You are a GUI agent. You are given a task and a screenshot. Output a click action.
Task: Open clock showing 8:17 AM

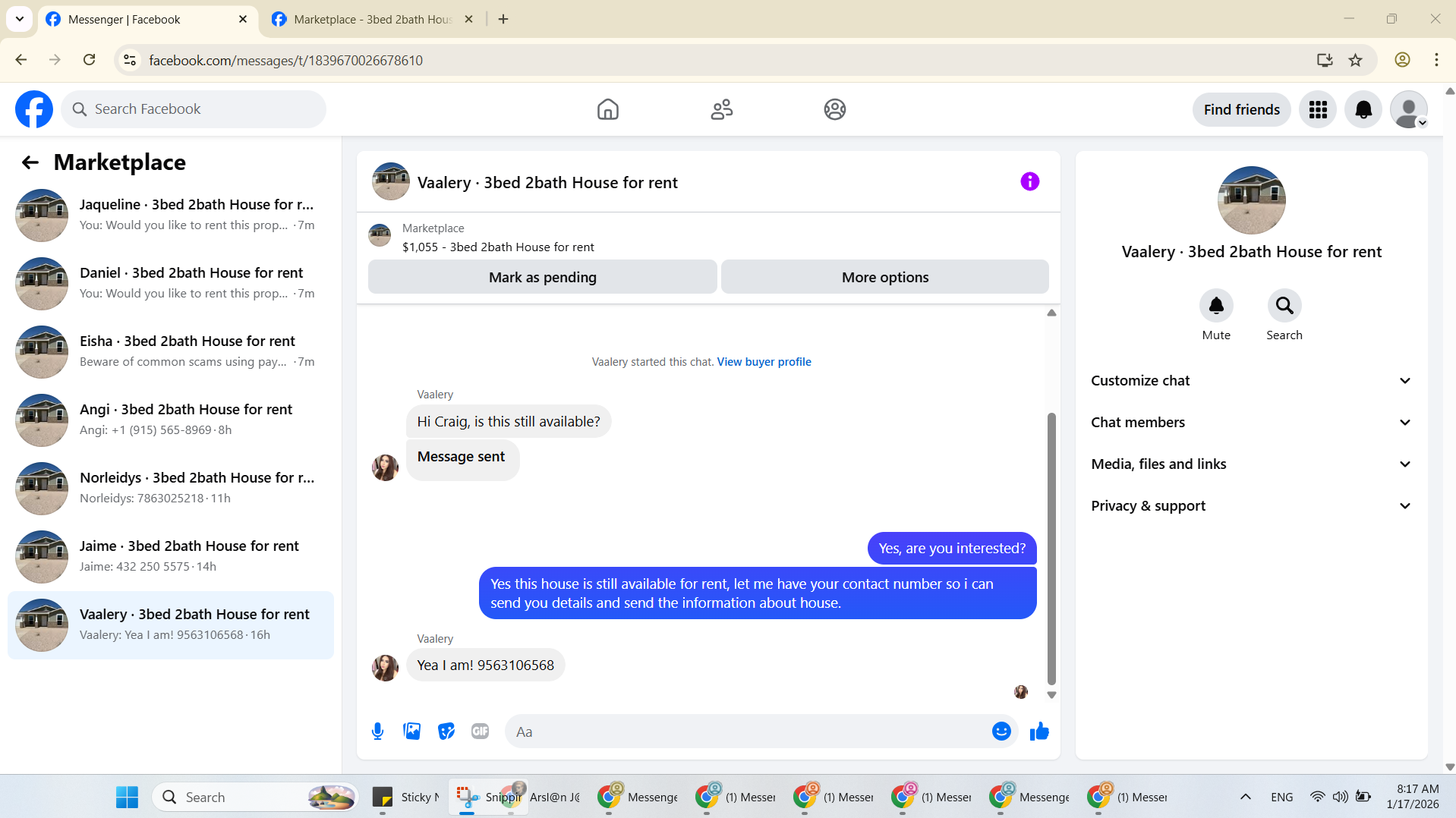point(1412,797)
